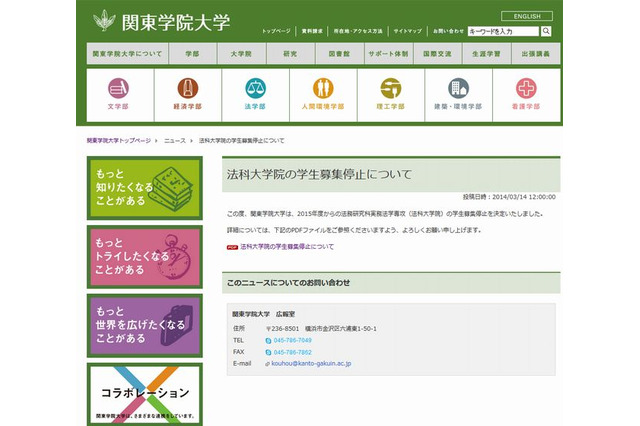Open the 研究 menu item
The image size is (640, 426).
click(290, 53)
